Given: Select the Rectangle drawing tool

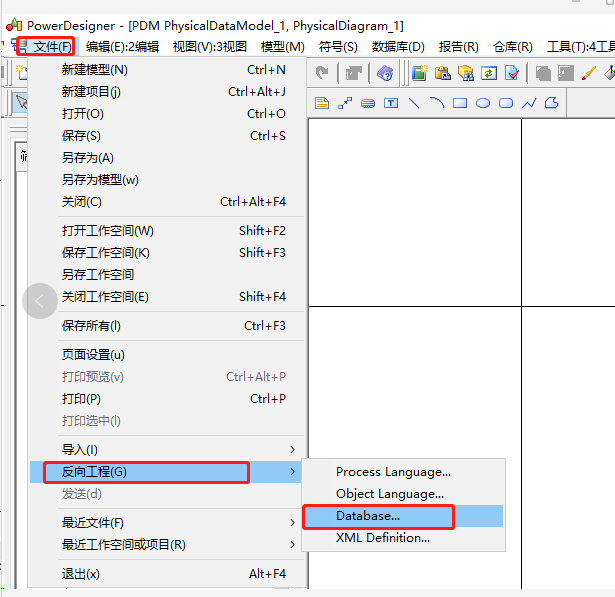Looking at the screenshot, I should click(x=460, y=103).
